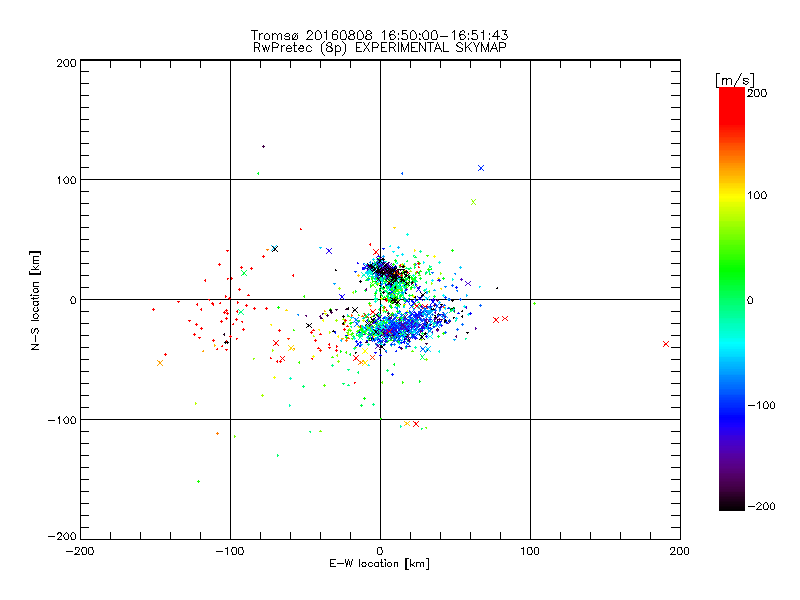Click the velocity colorbar gradient
Screen dimensions: 800x600
pos(732,299)
